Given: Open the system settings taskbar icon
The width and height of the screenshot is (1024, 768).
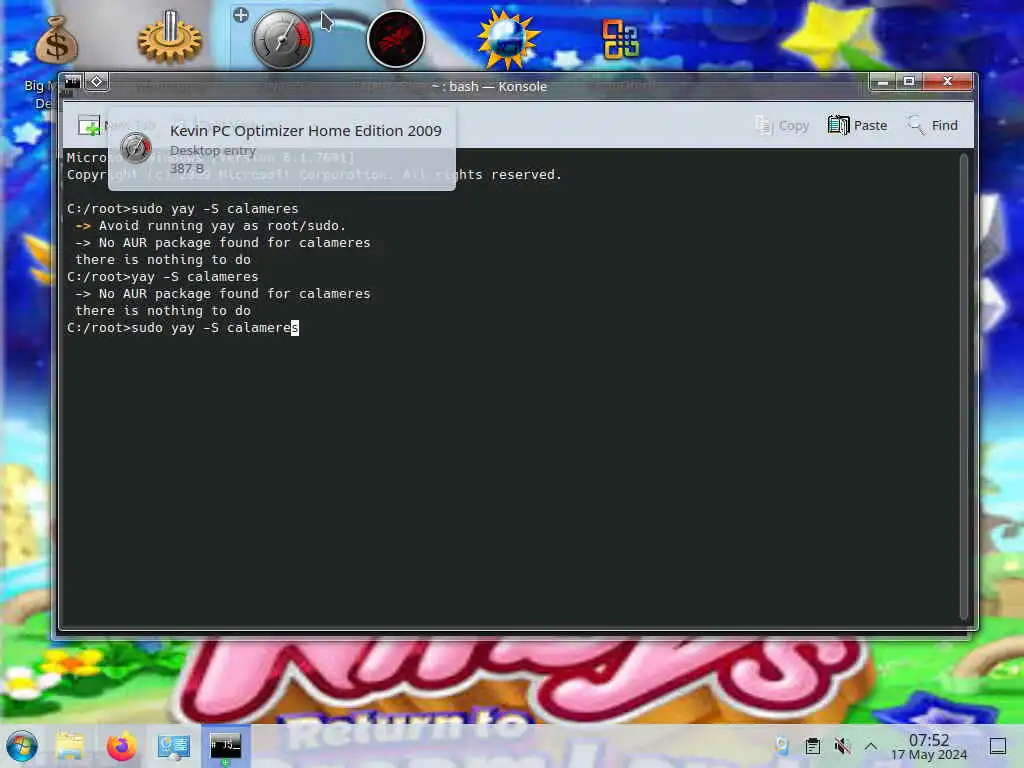Looking at the screenshot, I should (174, 746).
